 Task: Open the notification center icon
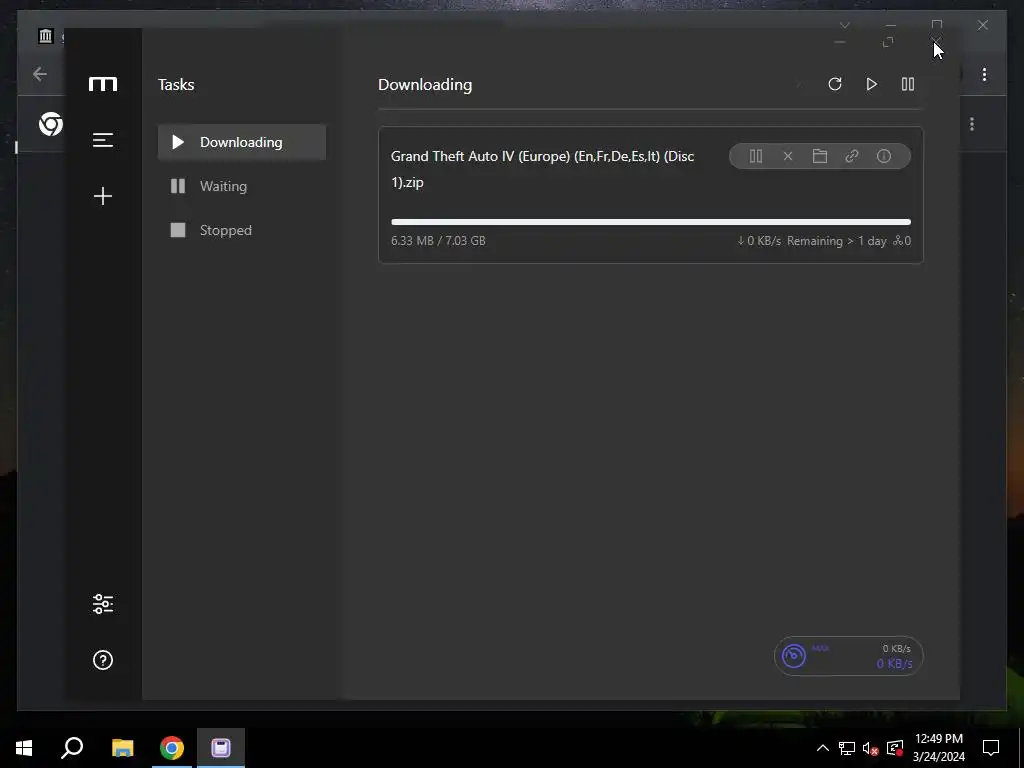pyautogui.click(x=991, y=748)
